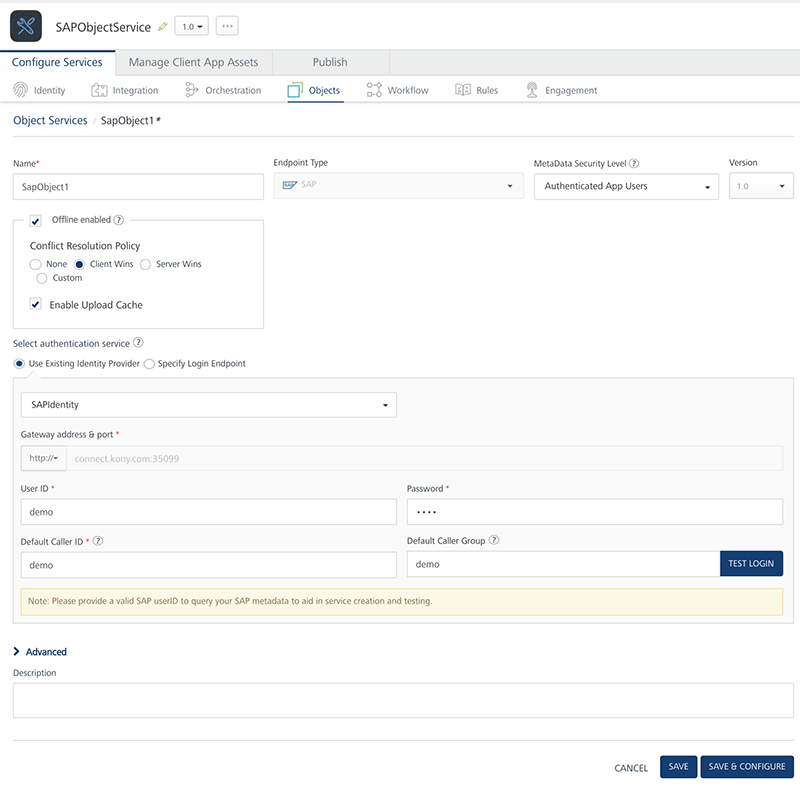Click the SAP logo in Endpoint Type
The image size is (800, 797).
pos(290,185)
